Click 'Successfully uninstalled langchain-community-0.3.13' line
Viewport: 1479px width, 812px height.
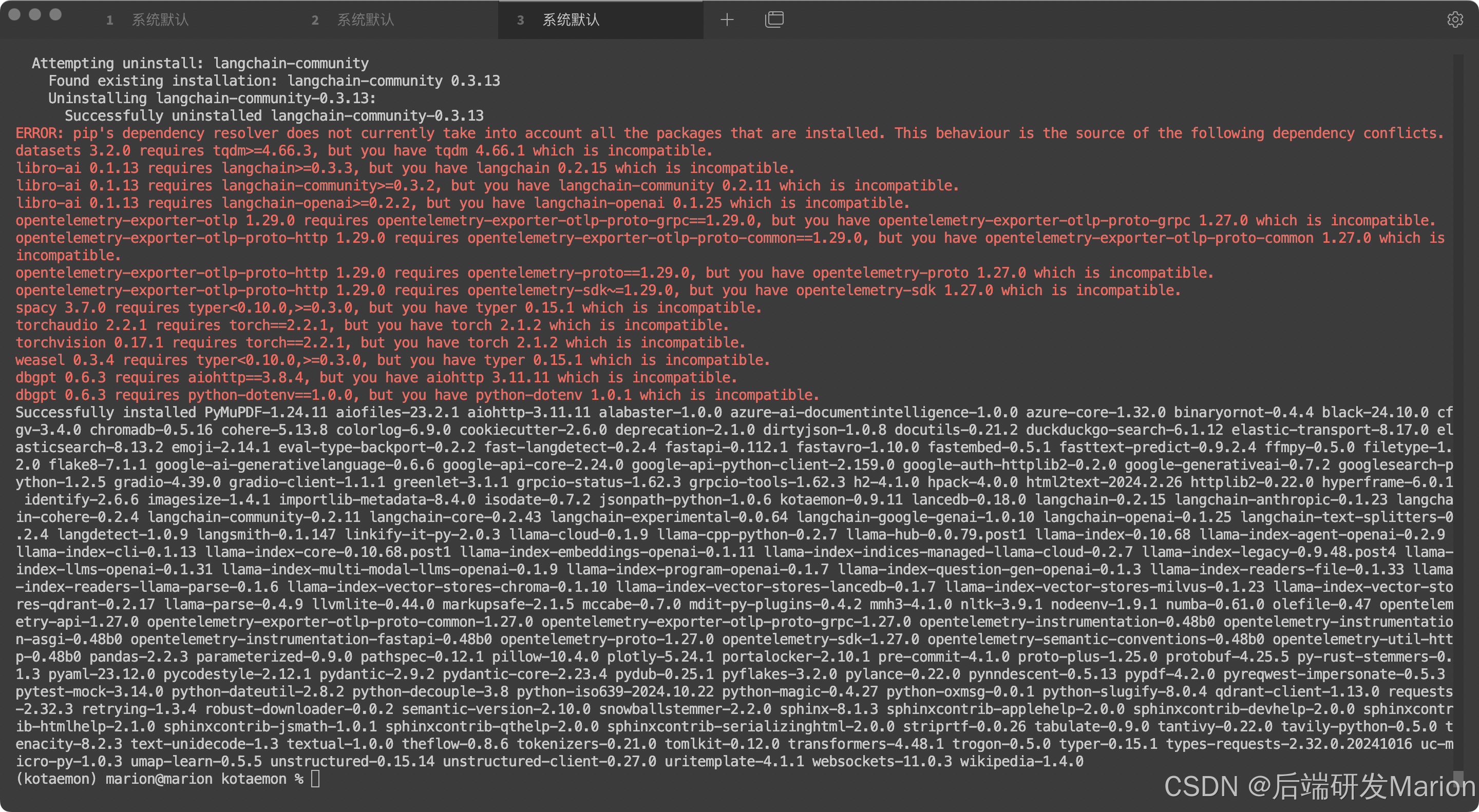(x=274, y=115)
